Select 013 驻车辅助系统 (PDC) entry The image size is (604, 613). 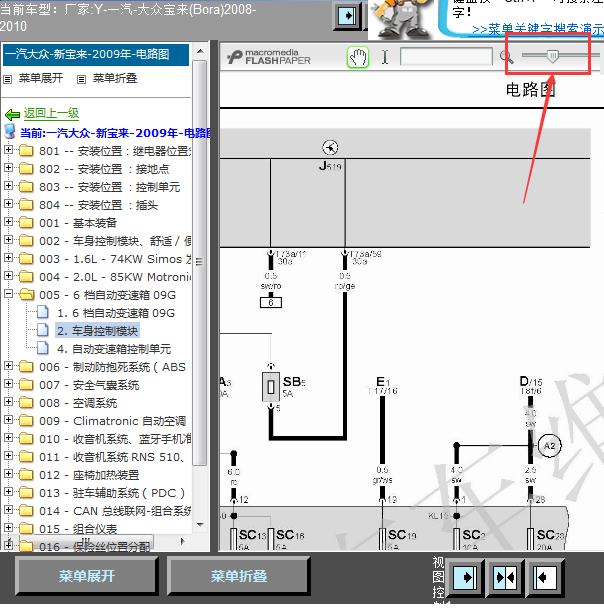click(112, 493)
